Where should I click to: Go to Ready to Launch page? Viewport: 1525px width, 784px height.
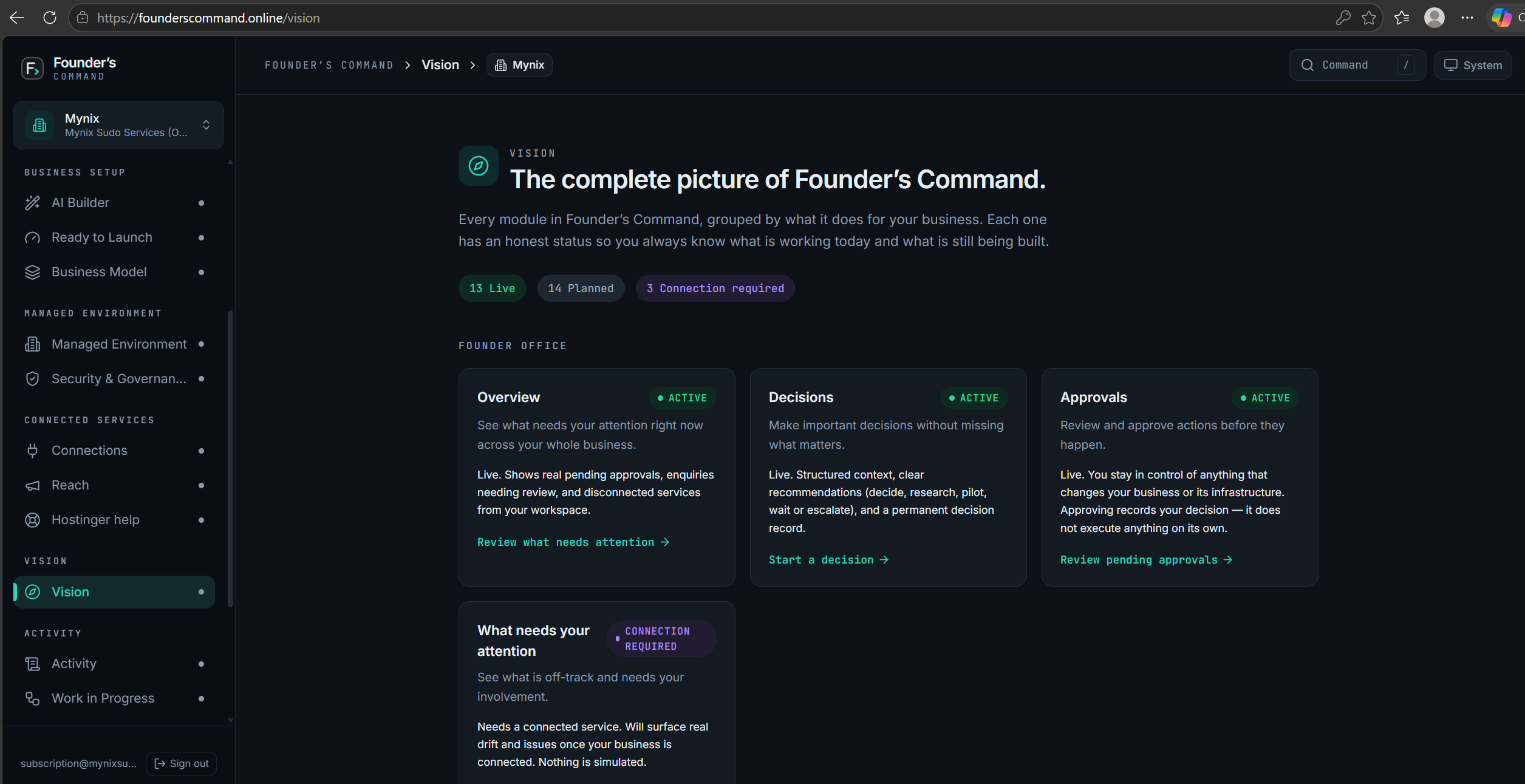click(x=114, y=237)
